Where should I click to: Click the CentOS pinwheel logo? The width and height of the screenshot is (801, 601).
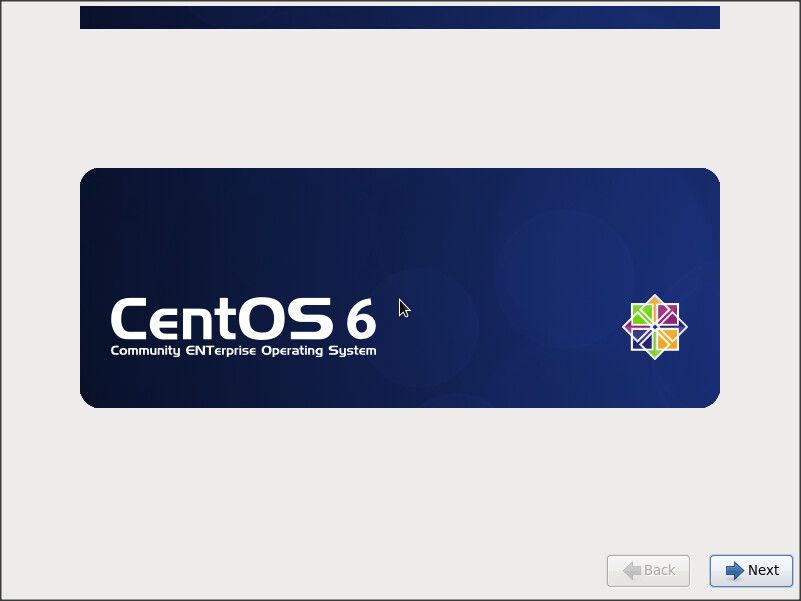(655, 327)
